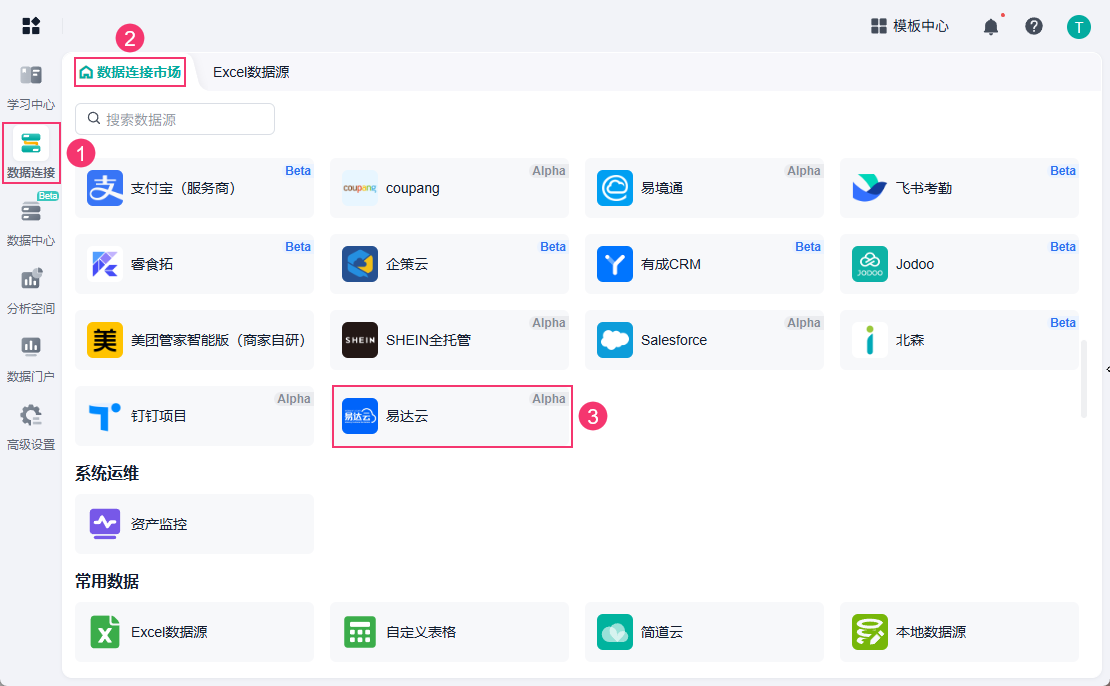
Task: Go to 学习中心 in sidebar
Action: (31, 88)
